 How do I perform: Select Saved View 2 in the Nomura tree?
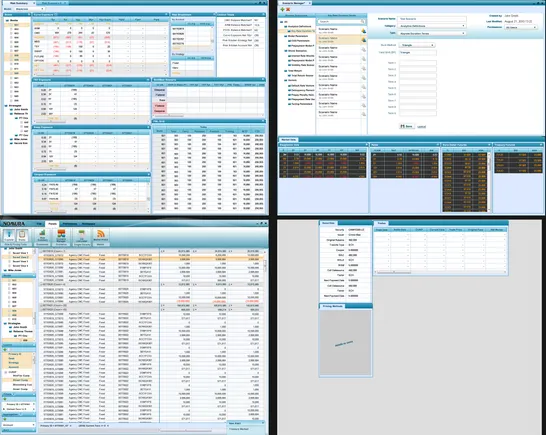click(x=20, y=257)
